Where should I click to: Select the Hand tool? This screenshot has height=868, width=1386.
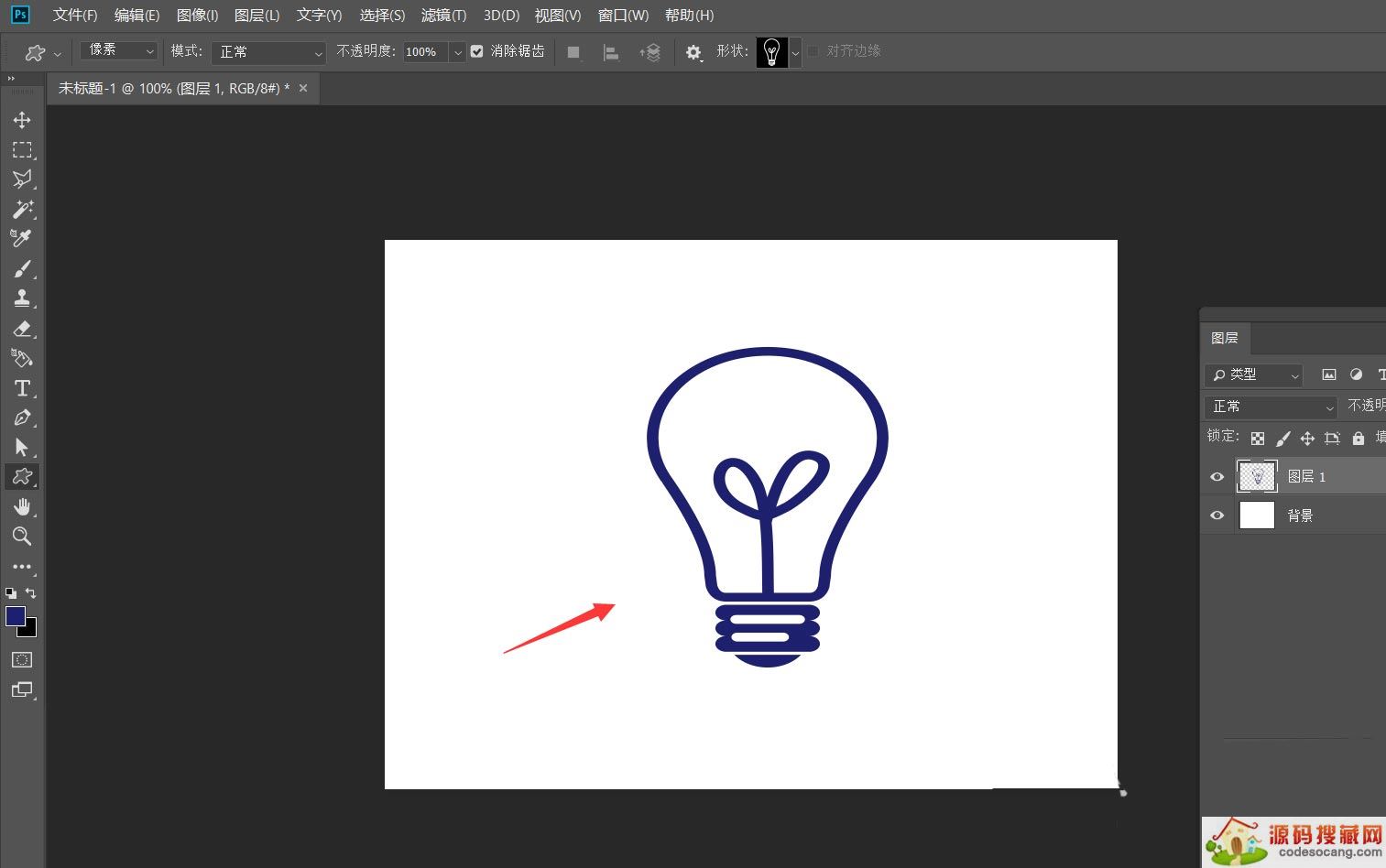tap(22, 506)
